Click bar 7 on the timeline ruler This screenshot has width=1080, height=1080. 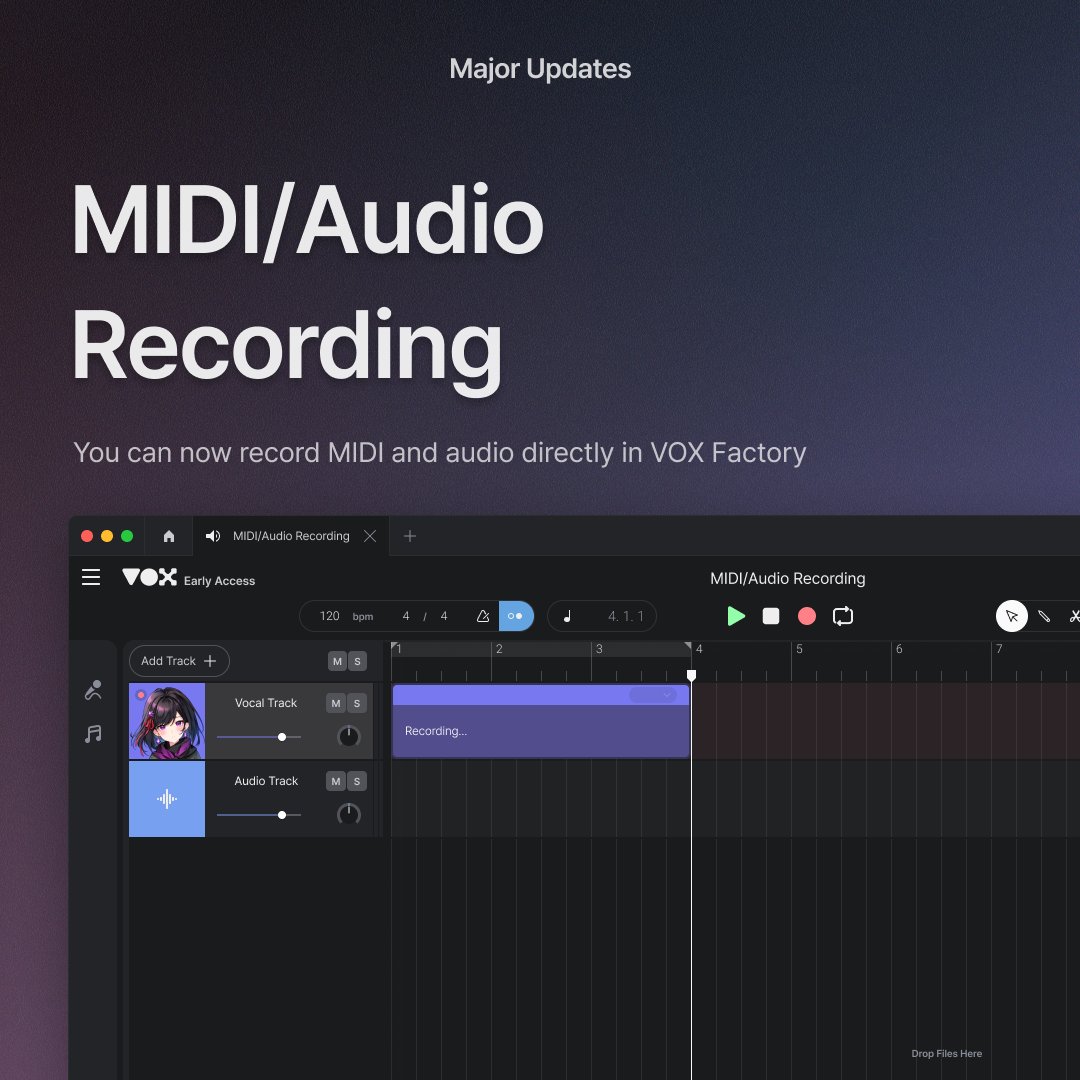tap(999, 649)
